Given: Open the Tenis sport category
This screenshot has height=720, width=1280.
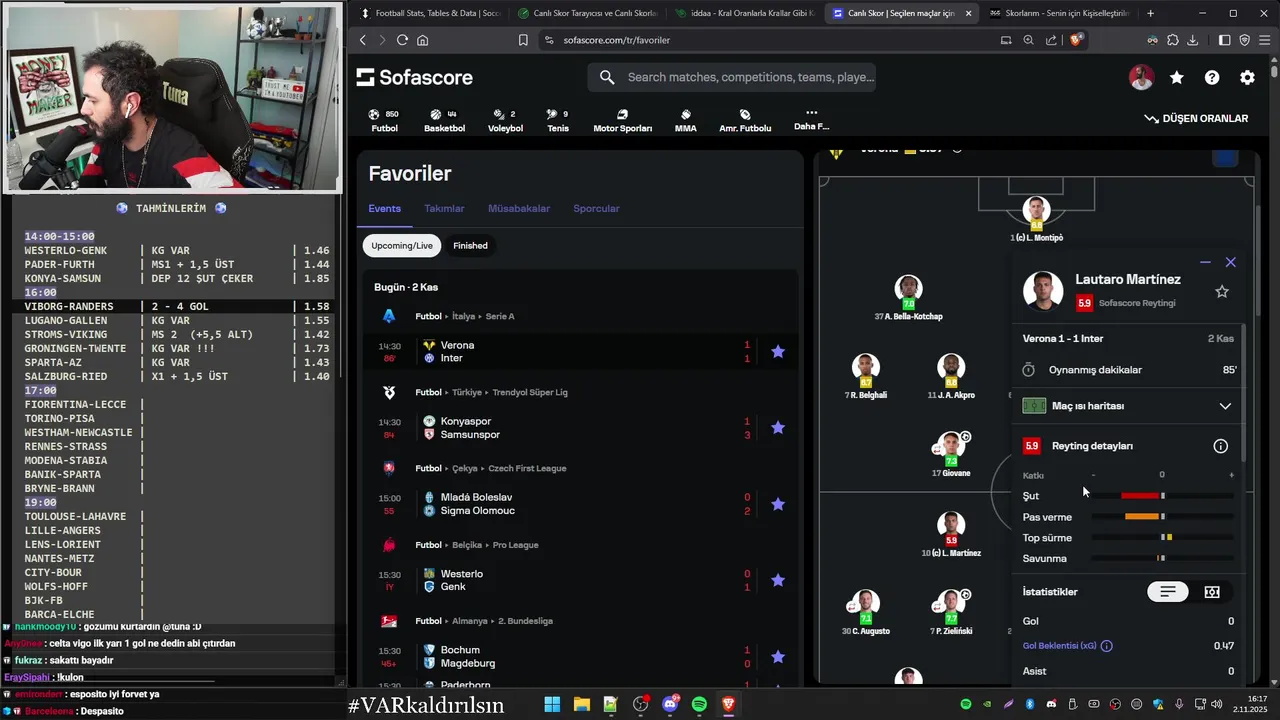Looking at the screenshot, I should pos(558,121).
